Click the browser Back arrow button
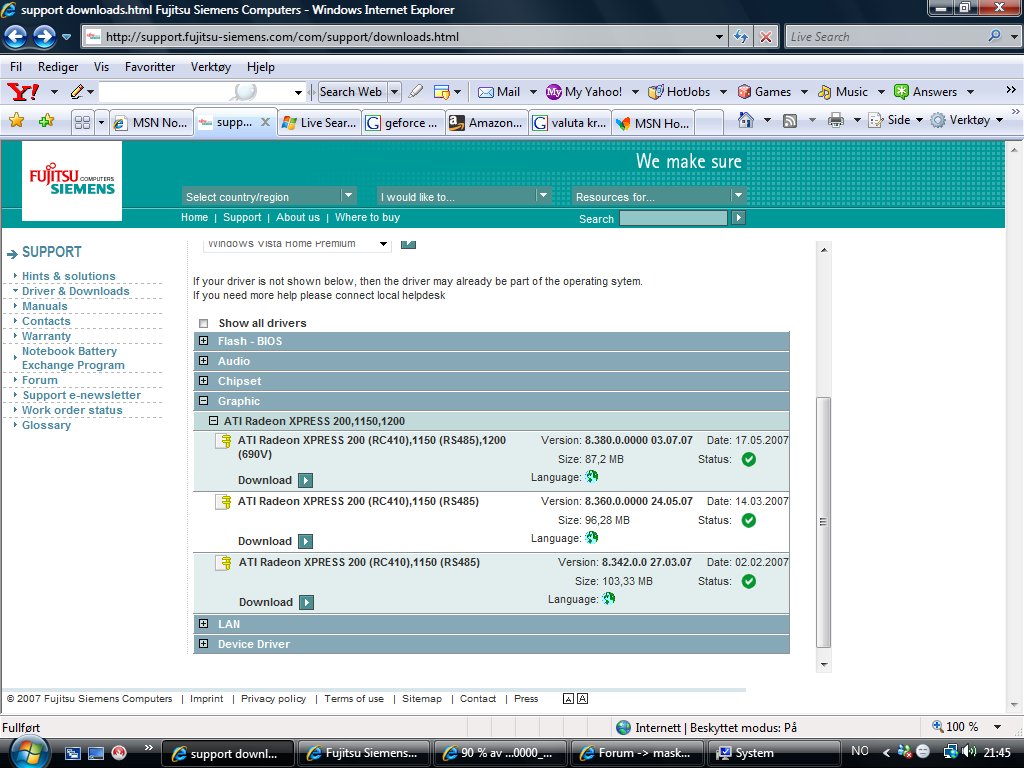 pos(15,37)
